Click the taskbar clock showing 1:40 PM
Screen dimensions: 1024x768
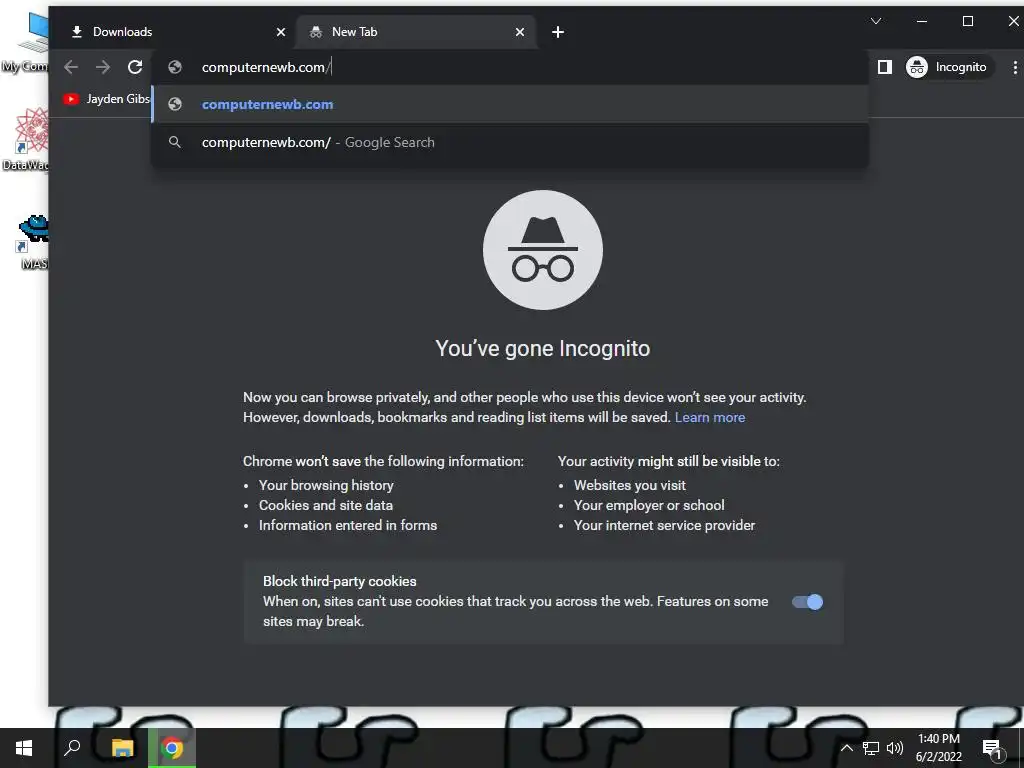click(x=938, y=748)
